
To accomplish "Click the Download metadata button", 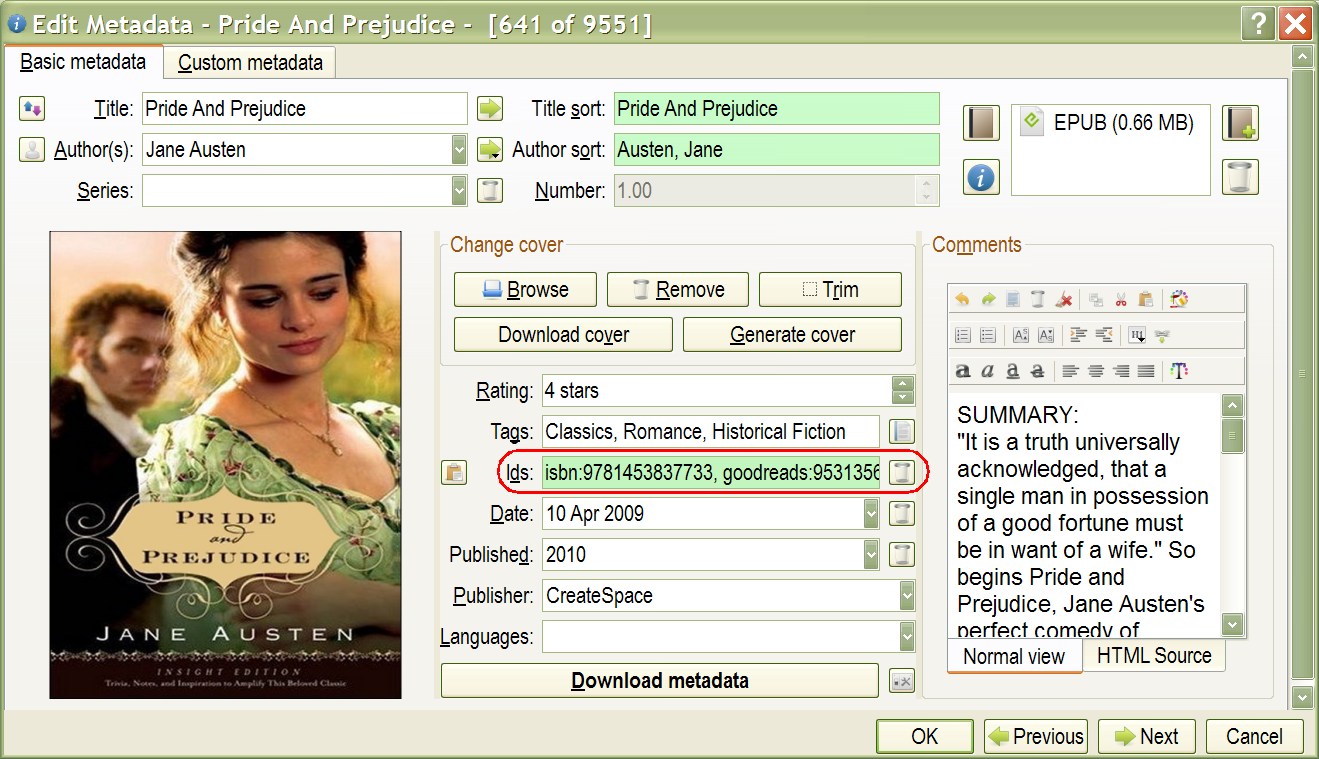I will coord(660,681).
